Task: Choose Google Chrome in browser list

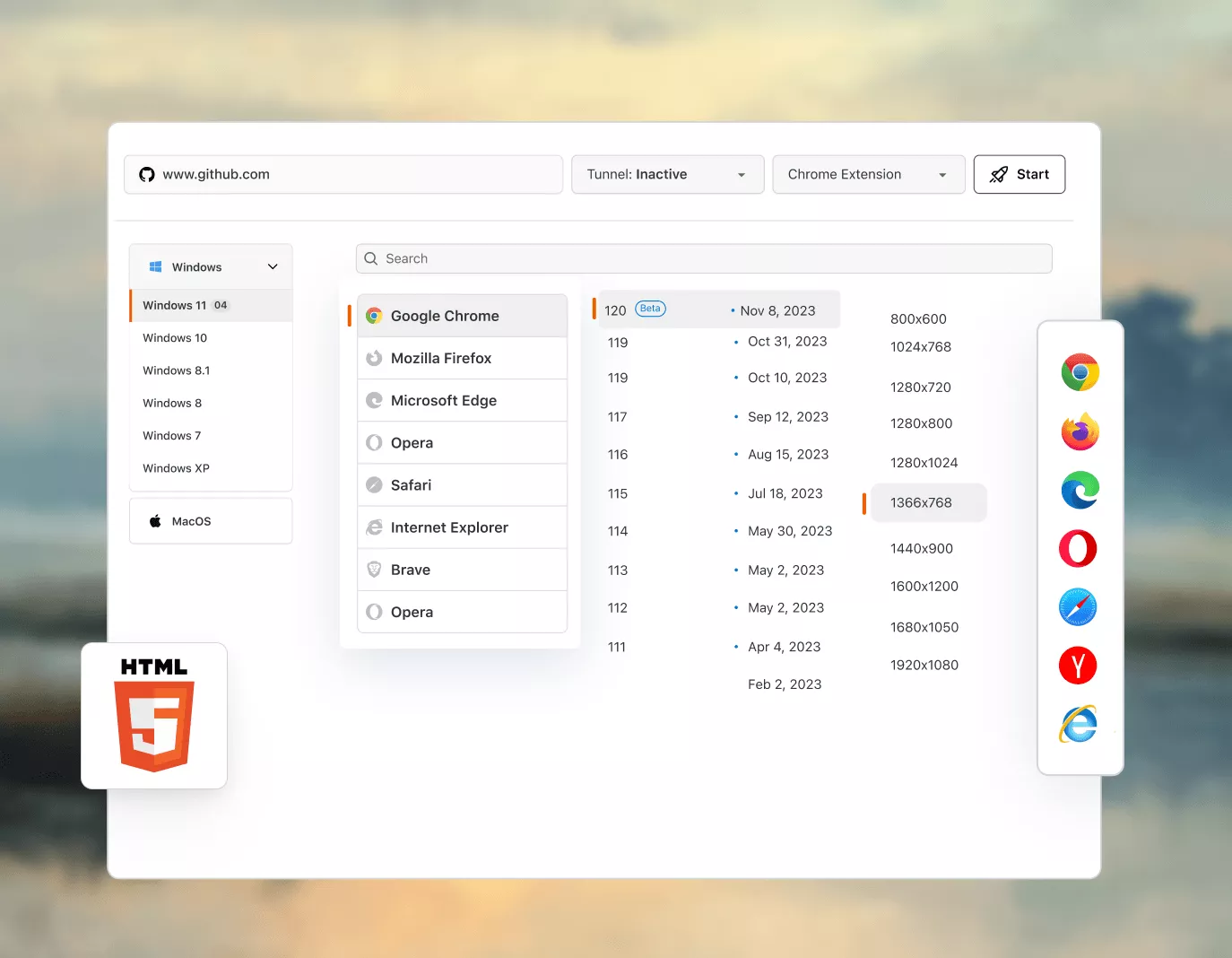Action: tap(462, 316)
